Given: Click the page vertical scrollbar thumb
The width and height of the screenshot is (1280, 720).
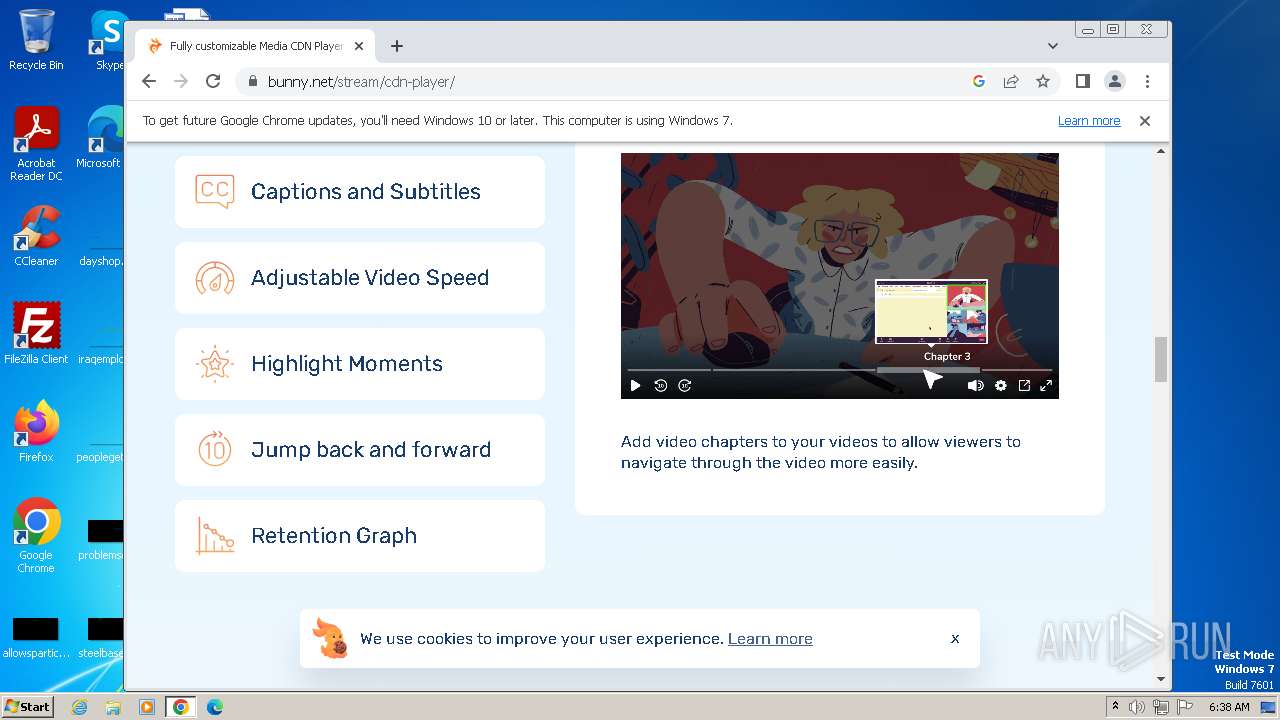Looking at the screenshot, I should [x=1161, y=360].
